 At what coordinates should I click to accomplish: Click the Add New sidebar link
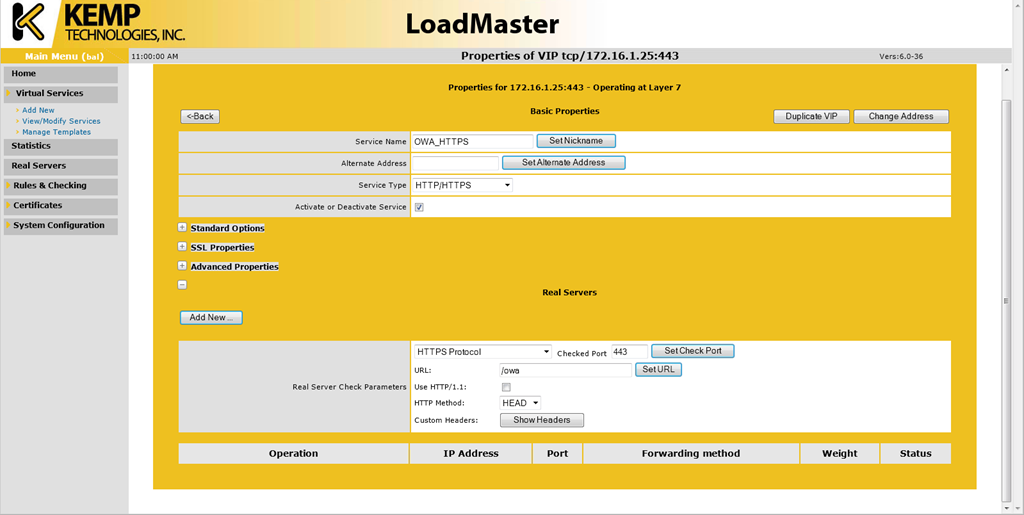39,110
